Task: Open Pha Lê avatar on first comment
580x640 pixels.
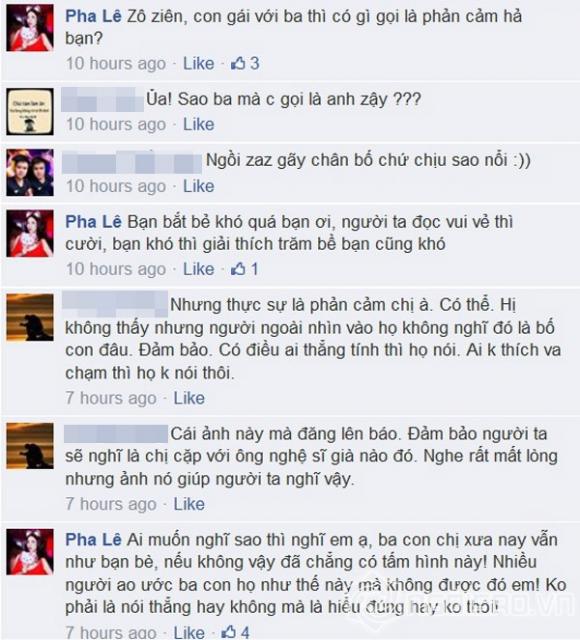Action: 30,28
